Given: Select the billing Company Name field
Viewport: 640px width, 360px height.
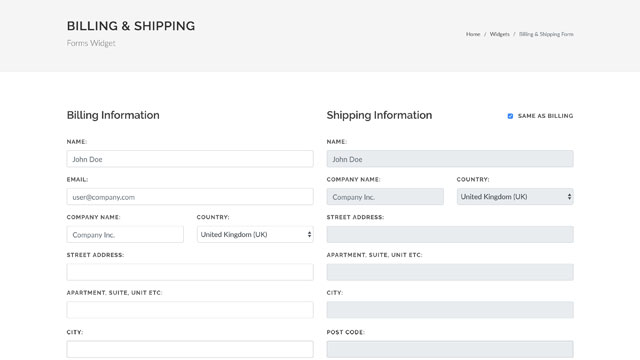Looking at the screenshot, I should [x=125, y=234].
